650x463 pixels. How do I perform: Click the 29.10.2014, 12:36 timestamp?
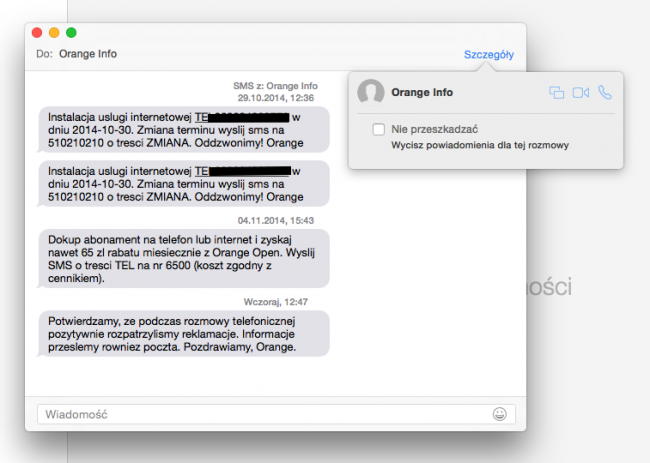[276, 98]
